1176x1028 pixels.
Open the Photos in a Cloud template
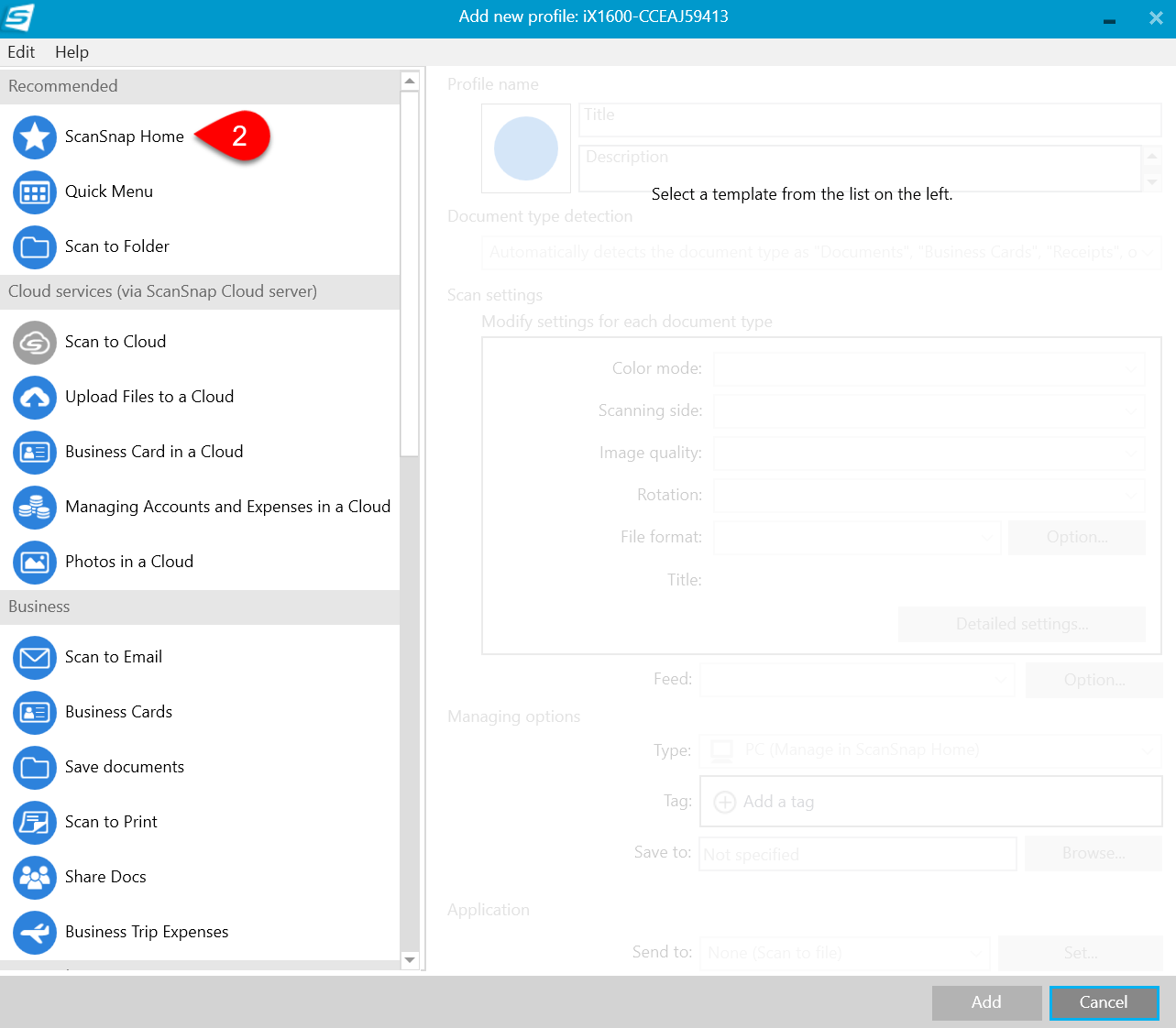click(129, 562)
